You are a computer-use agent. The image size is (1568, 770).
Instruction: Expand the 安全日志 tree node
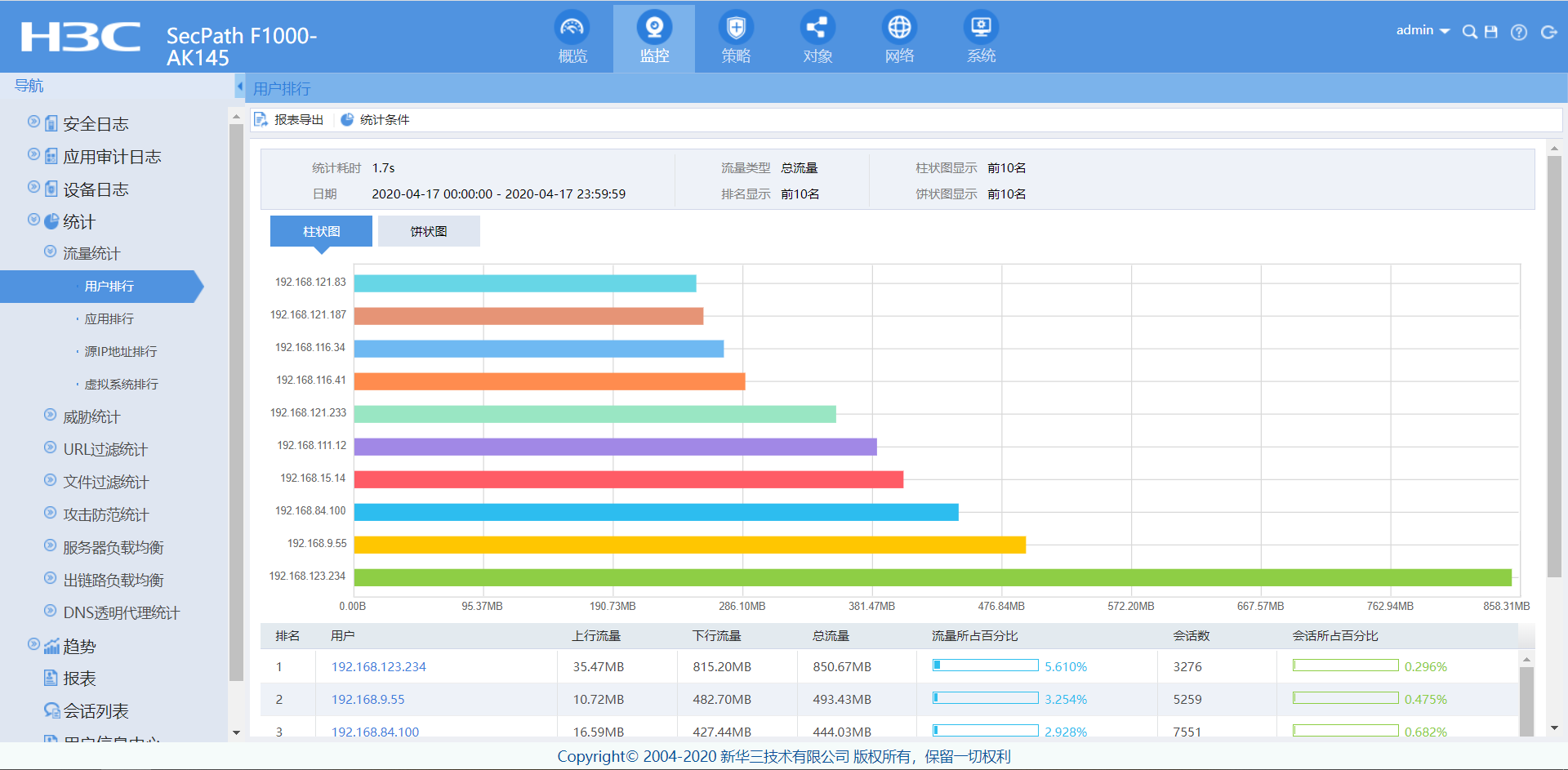tap(33, 122)
